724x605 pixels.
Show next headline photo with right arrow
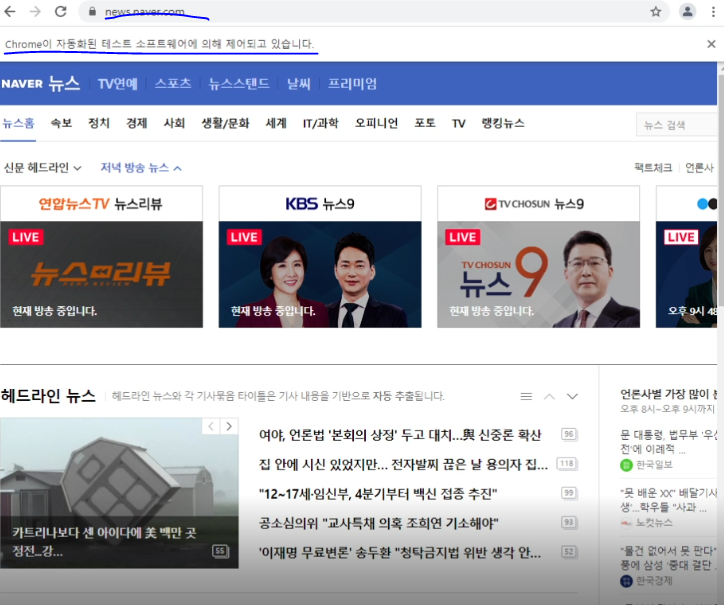point(229,426)
